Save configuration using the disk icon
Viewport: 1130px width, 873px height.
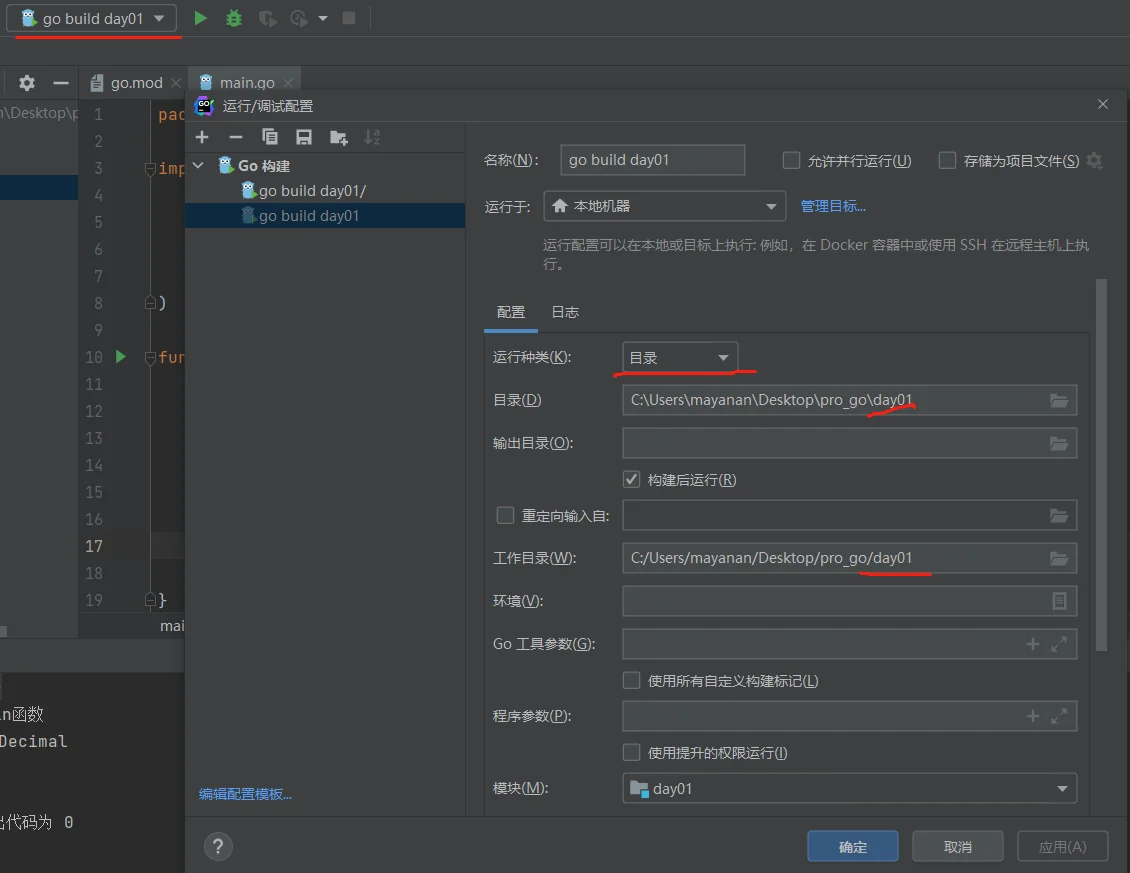[x=304, y=137]
